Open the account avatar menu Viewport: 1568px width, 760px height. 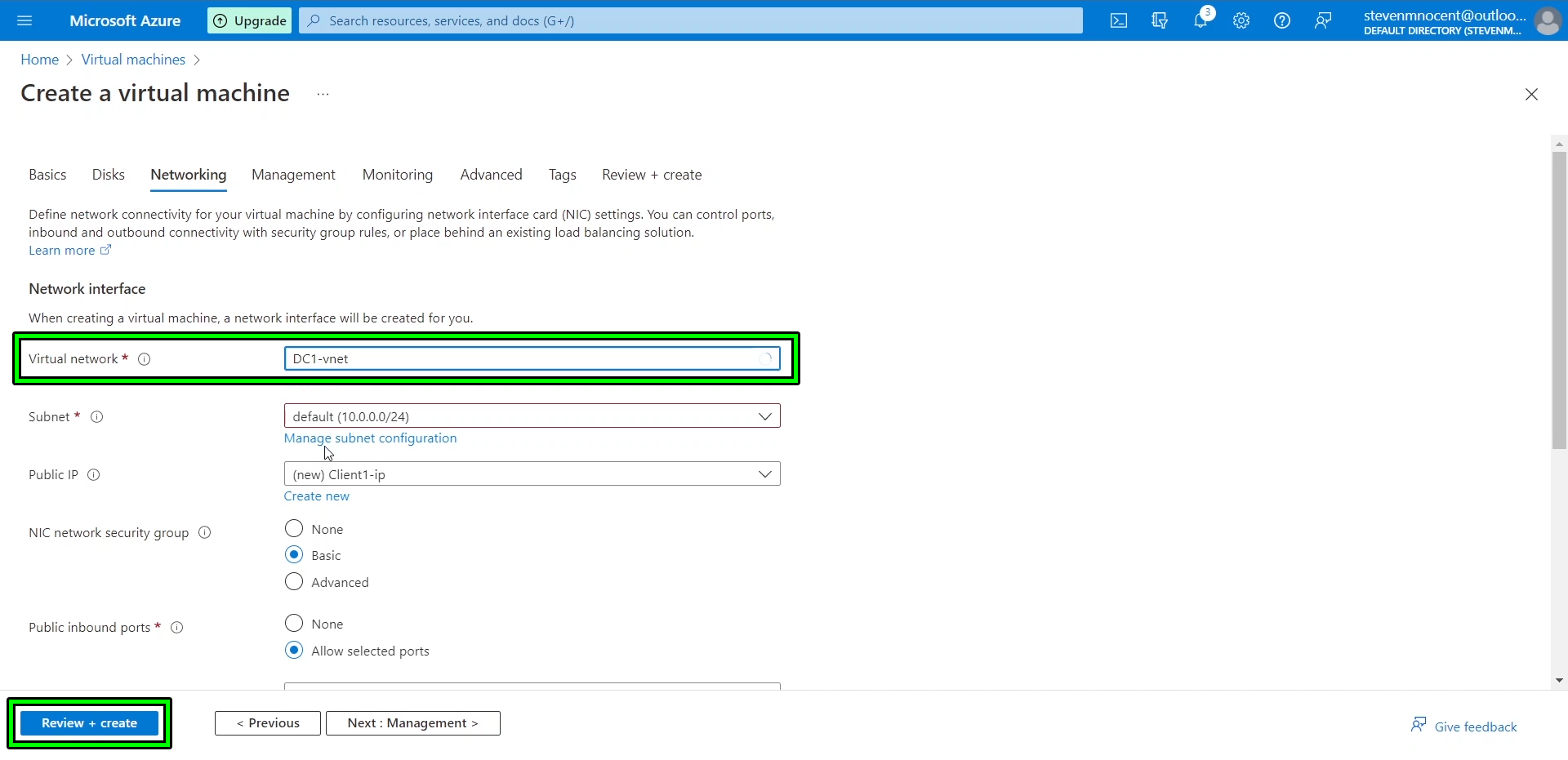point(1548,21)
